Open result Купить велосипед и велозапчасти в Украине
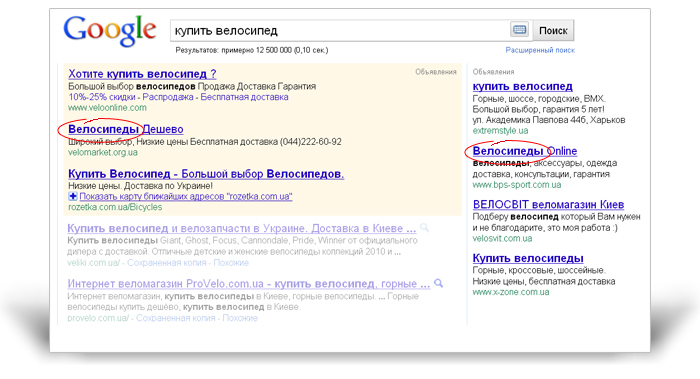Viewport: 700px width, 379px height. (242, 228)
